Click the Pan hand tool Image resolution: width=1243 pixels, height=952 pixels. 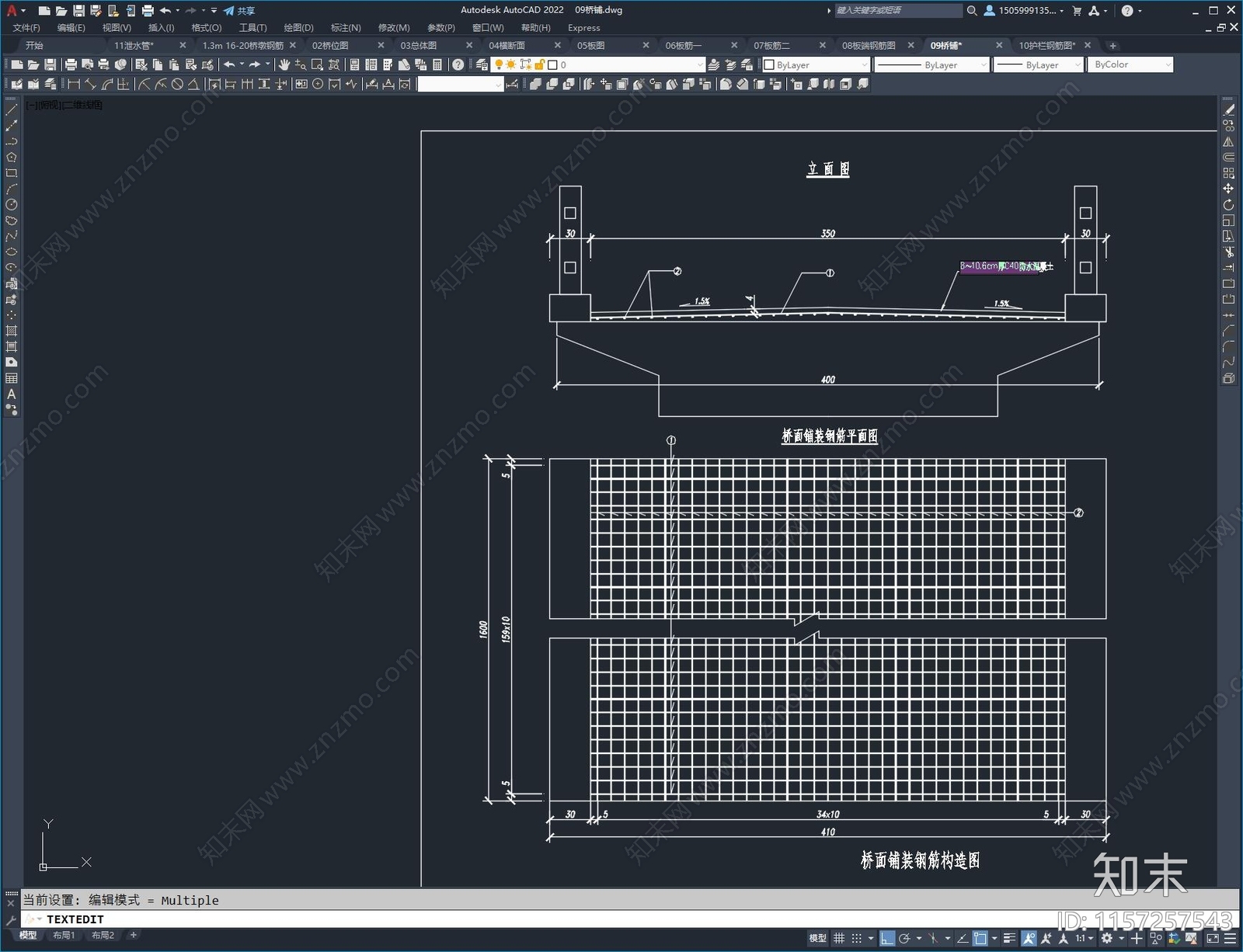pos(284,64)
